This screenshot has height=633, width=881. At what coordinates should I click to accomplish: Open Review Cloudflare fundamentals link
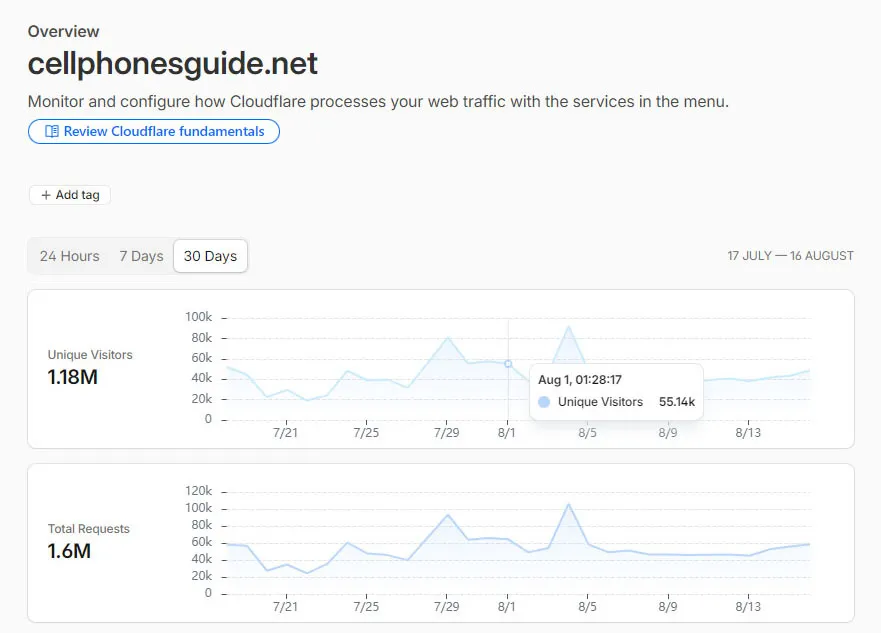point(153,131)
